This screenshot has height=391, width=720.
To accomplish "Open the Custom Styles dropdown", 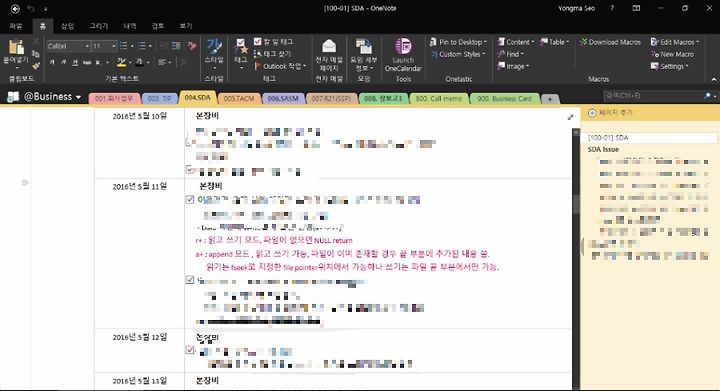I will [x=458, y=54].
